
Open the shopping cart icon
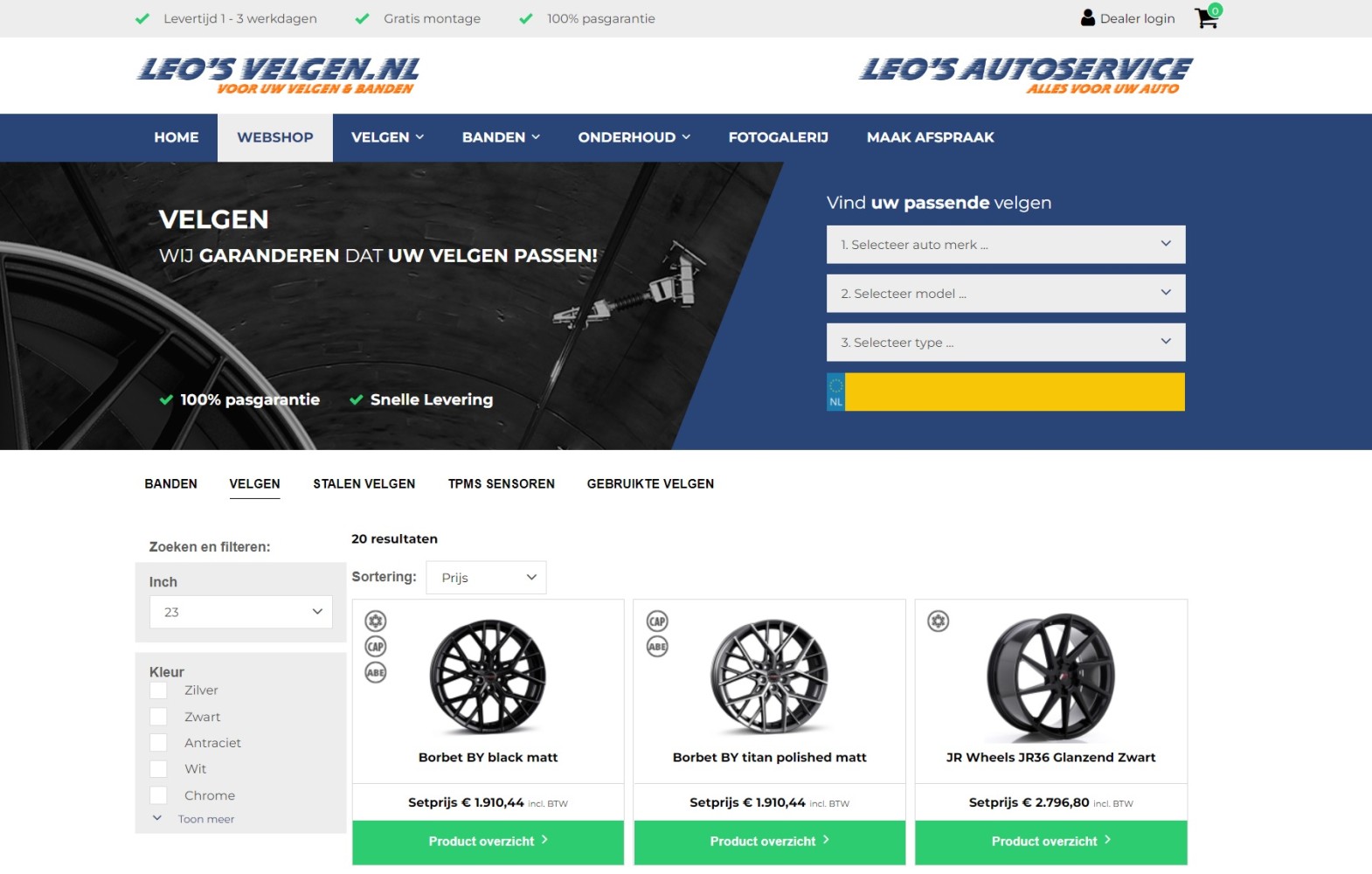coord(1206,17)
